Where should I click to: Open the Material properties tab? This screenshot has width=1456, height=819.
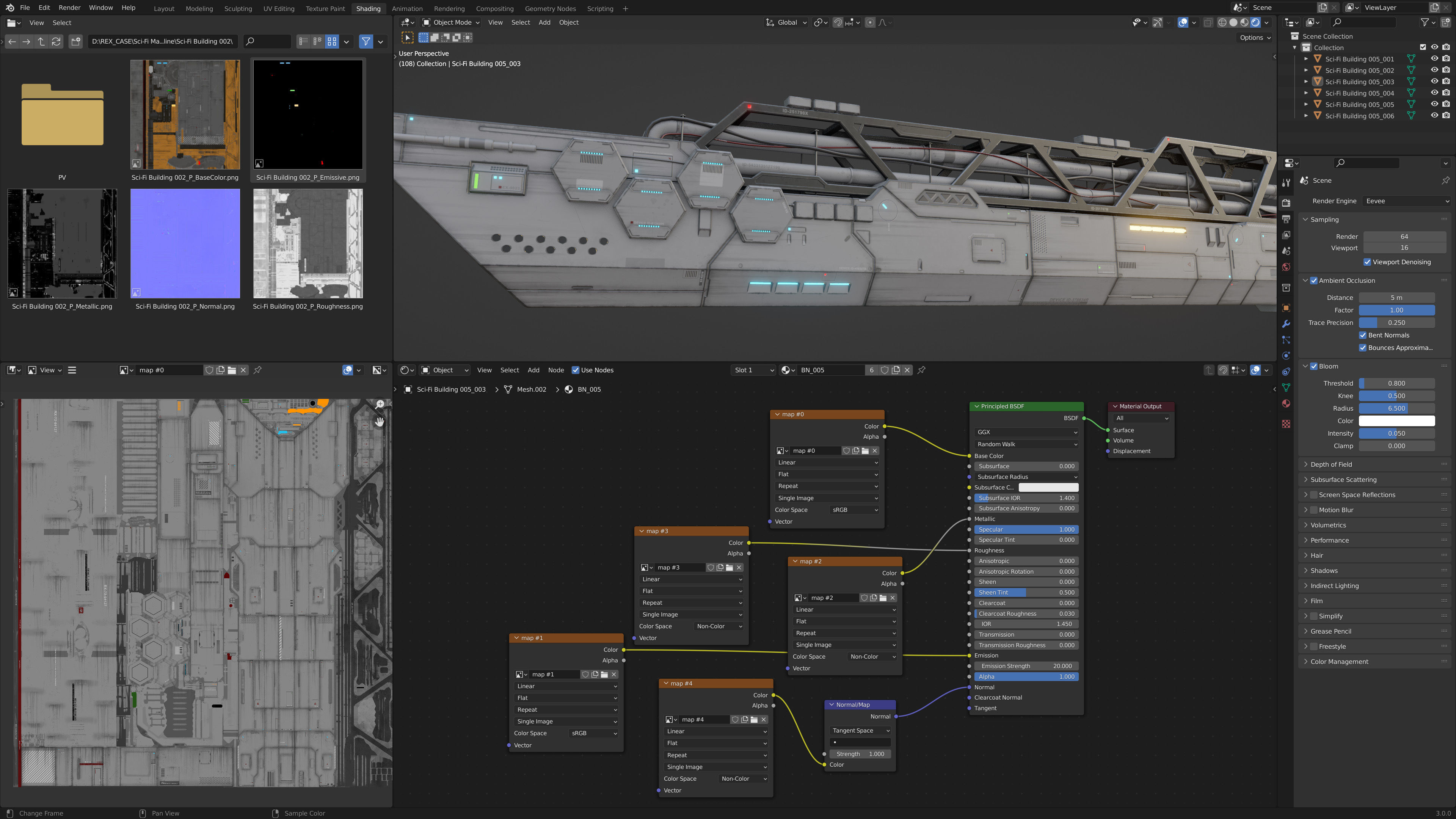click(1286, 403)
